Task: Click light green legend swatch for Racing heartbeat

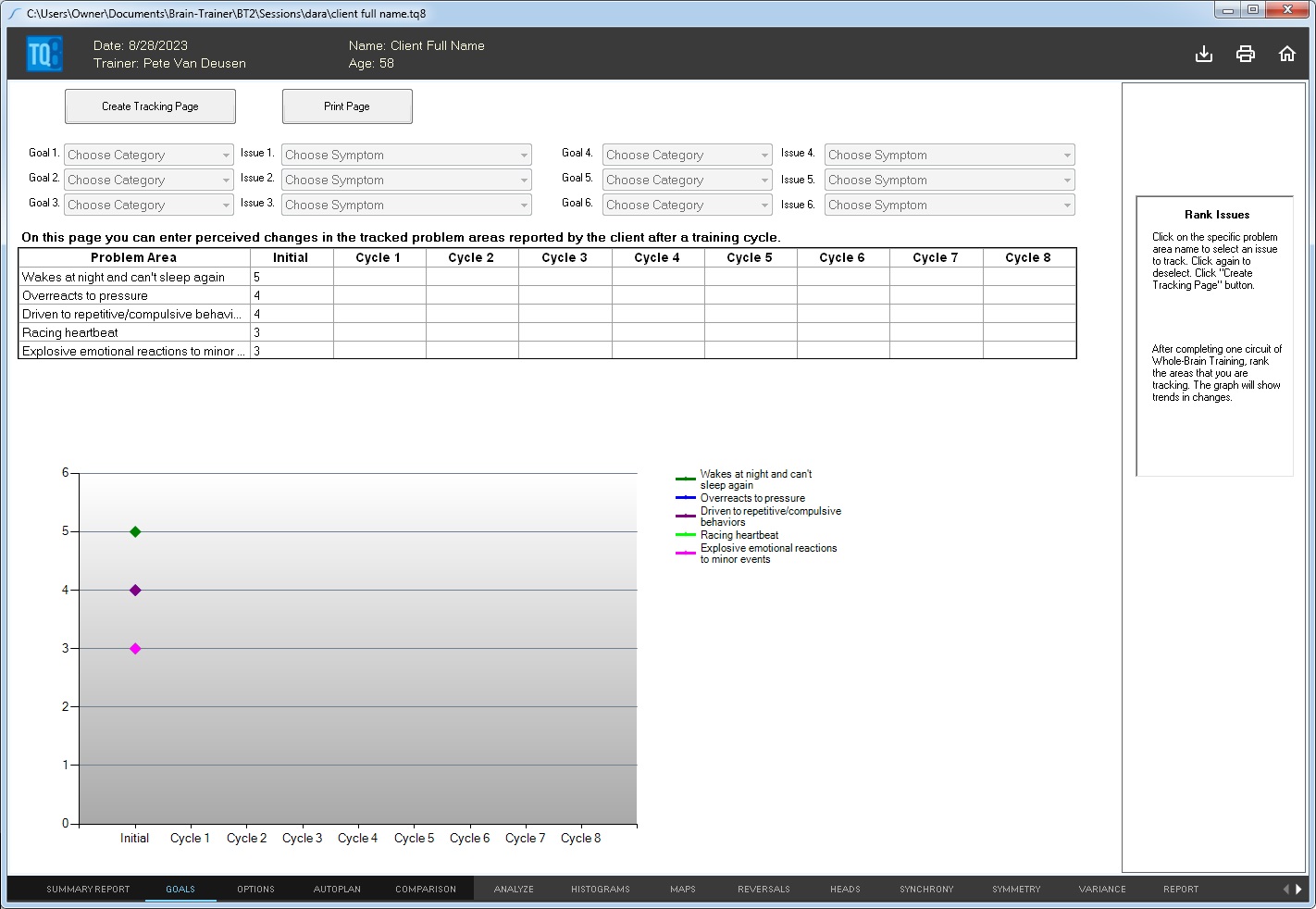Action: coord(686,535)
